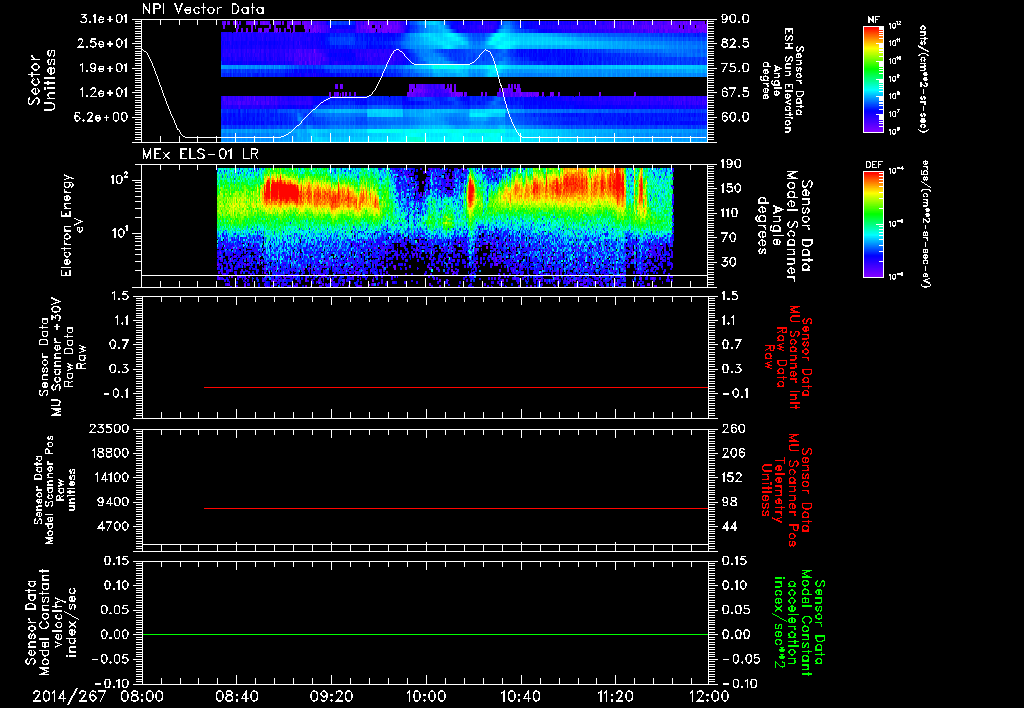Click the 75.0 elevation angle tick
Screen dimensions: 1024x708
point(735,68)
